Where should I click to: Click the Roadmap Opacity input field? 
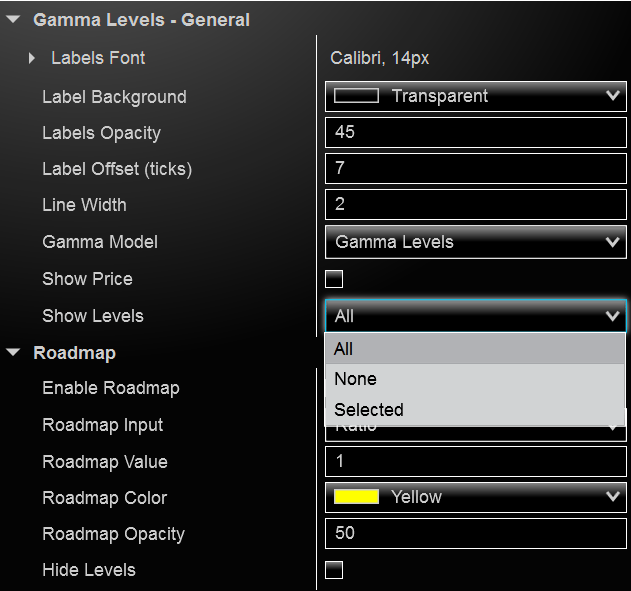tap(475, 533)
